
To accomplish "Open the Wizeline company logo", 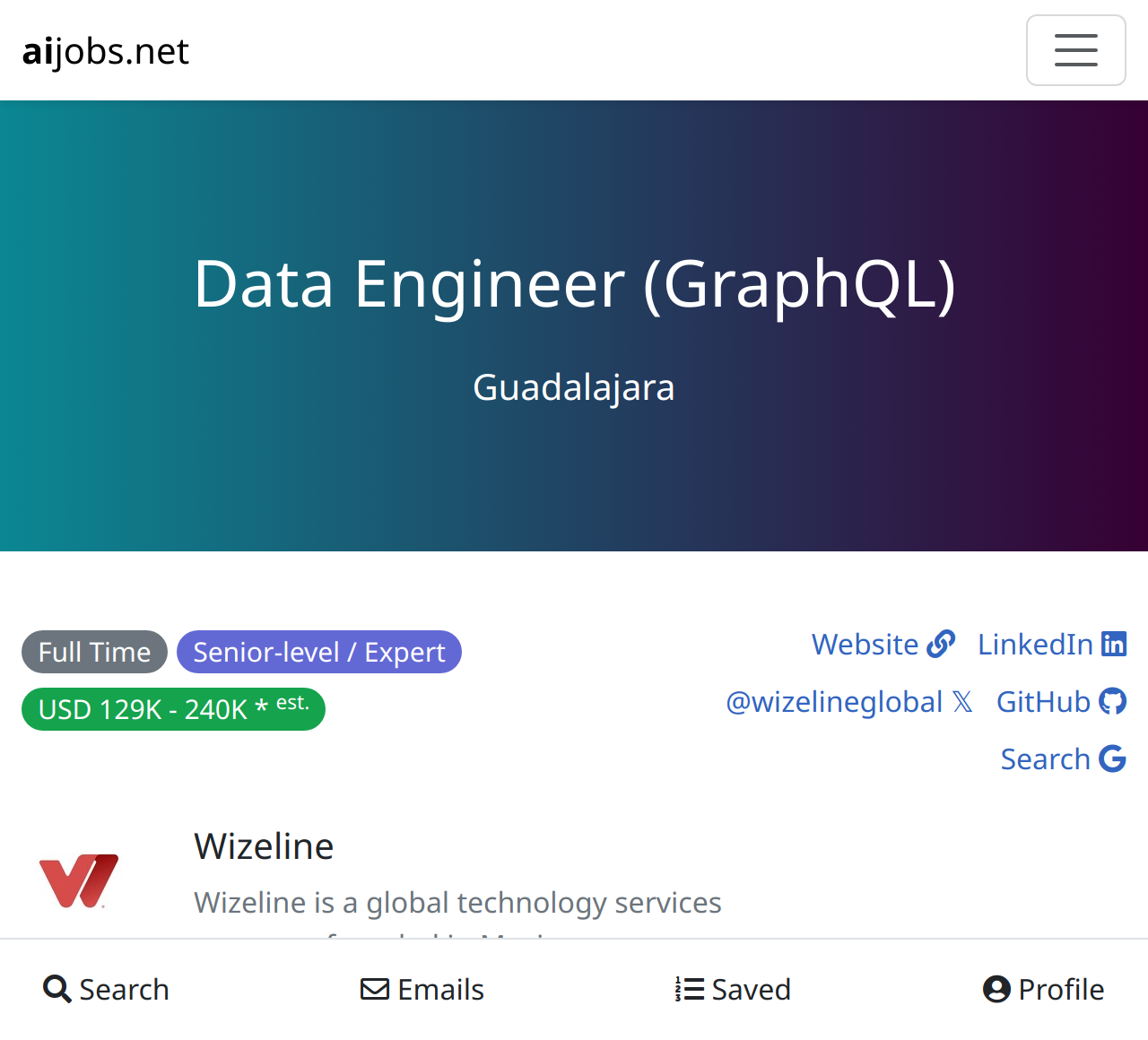I will pos(79,880).
